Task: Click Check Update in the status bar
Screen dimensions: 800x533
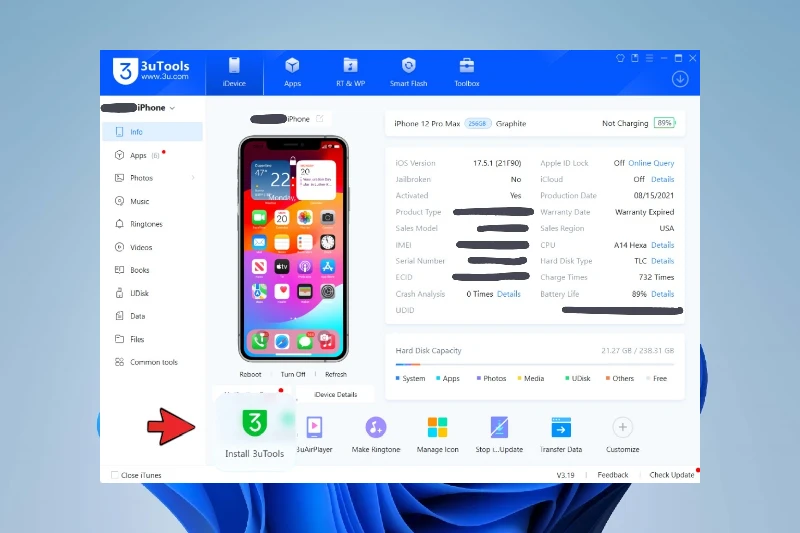Action: point(671,475)
